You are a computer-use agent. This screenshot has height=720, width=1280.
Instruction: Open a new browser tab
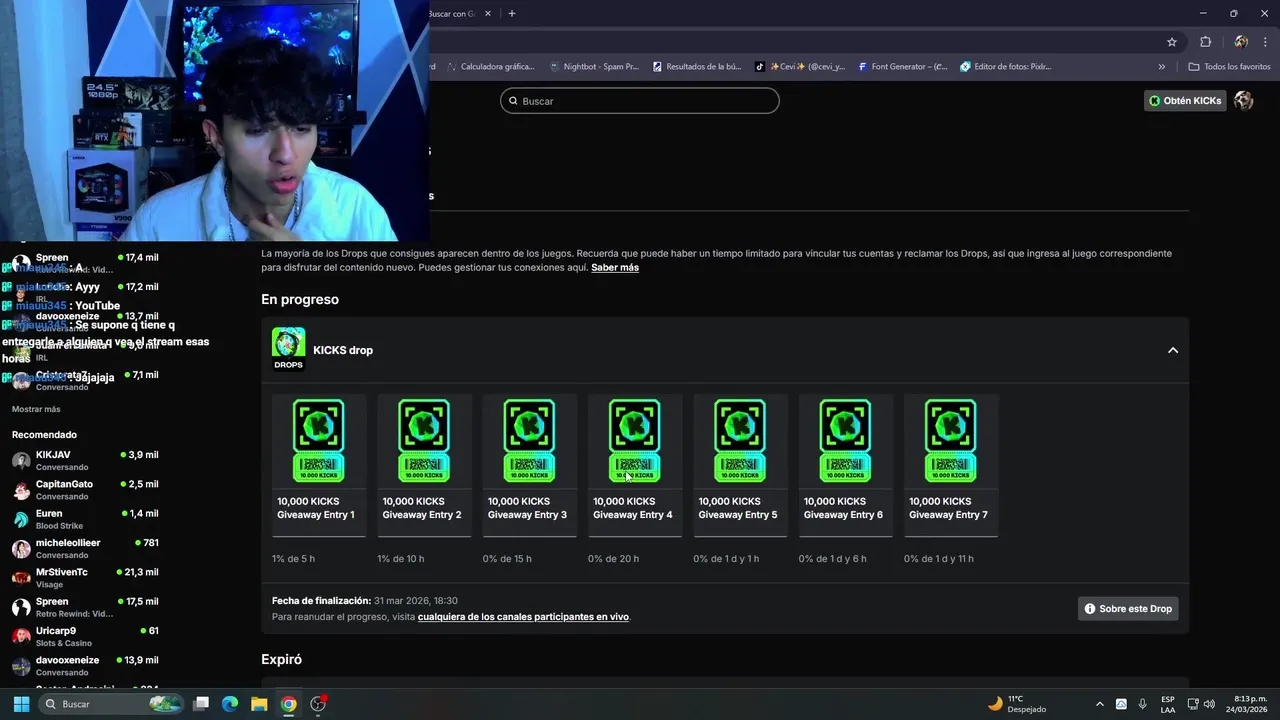click(512, 14)
